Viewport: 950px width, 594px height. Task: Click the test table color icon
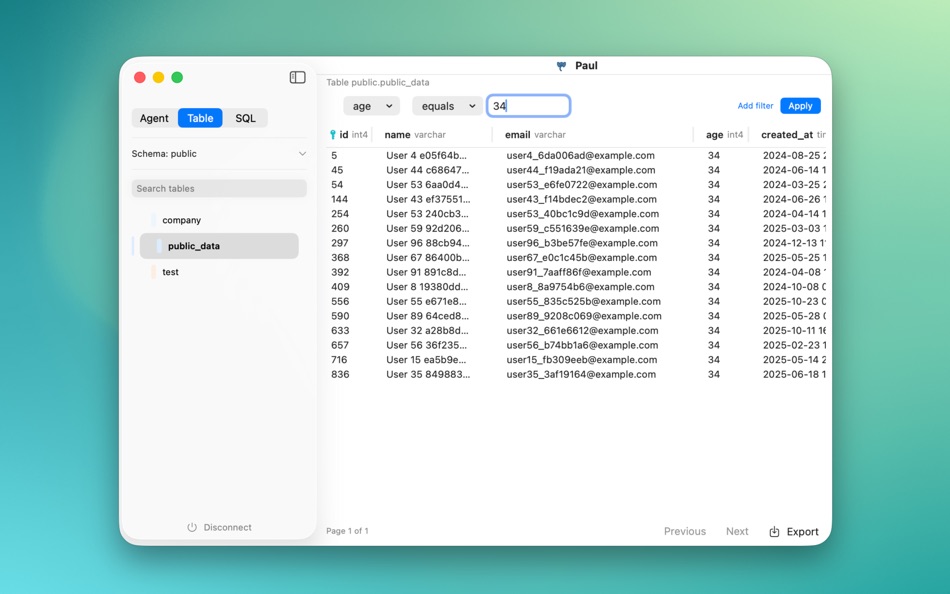click(x=153, y=272)
